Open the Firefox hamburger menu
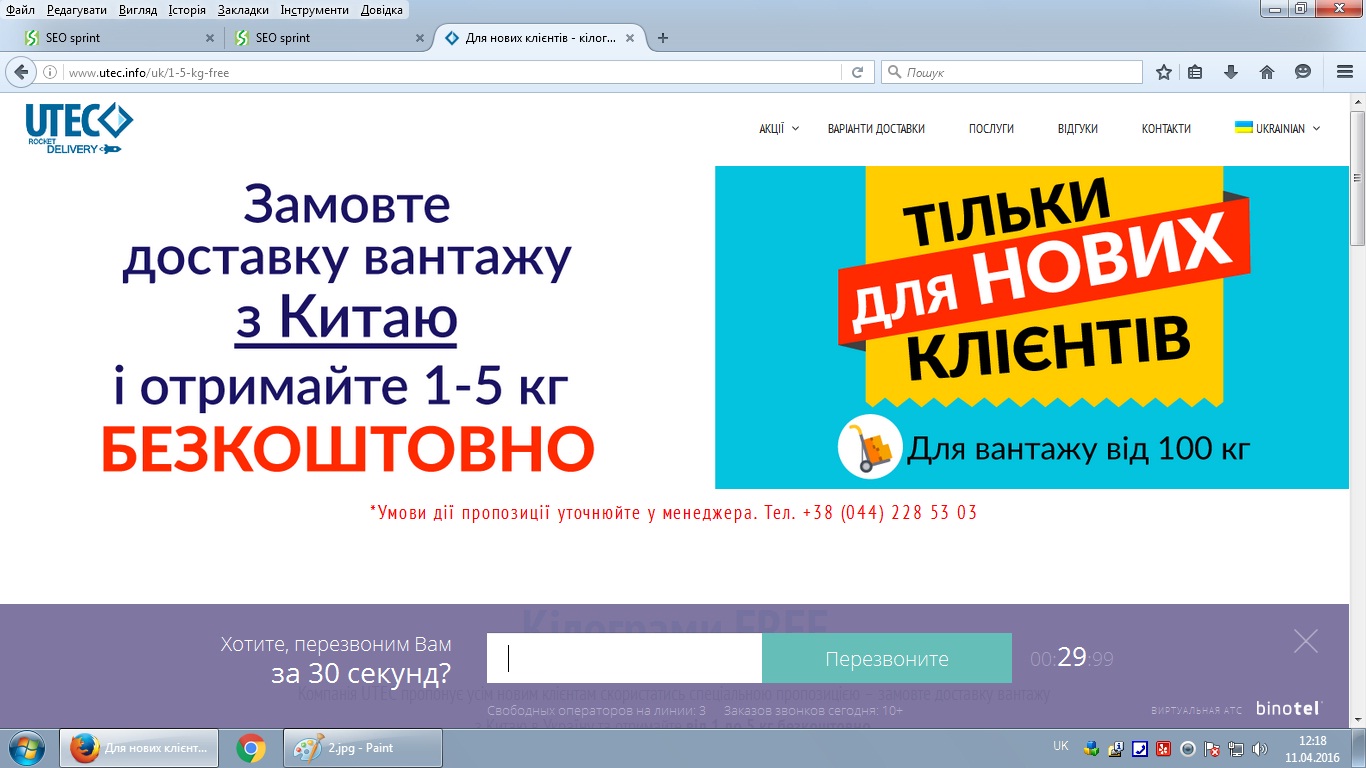 [x=1344, y=72]
